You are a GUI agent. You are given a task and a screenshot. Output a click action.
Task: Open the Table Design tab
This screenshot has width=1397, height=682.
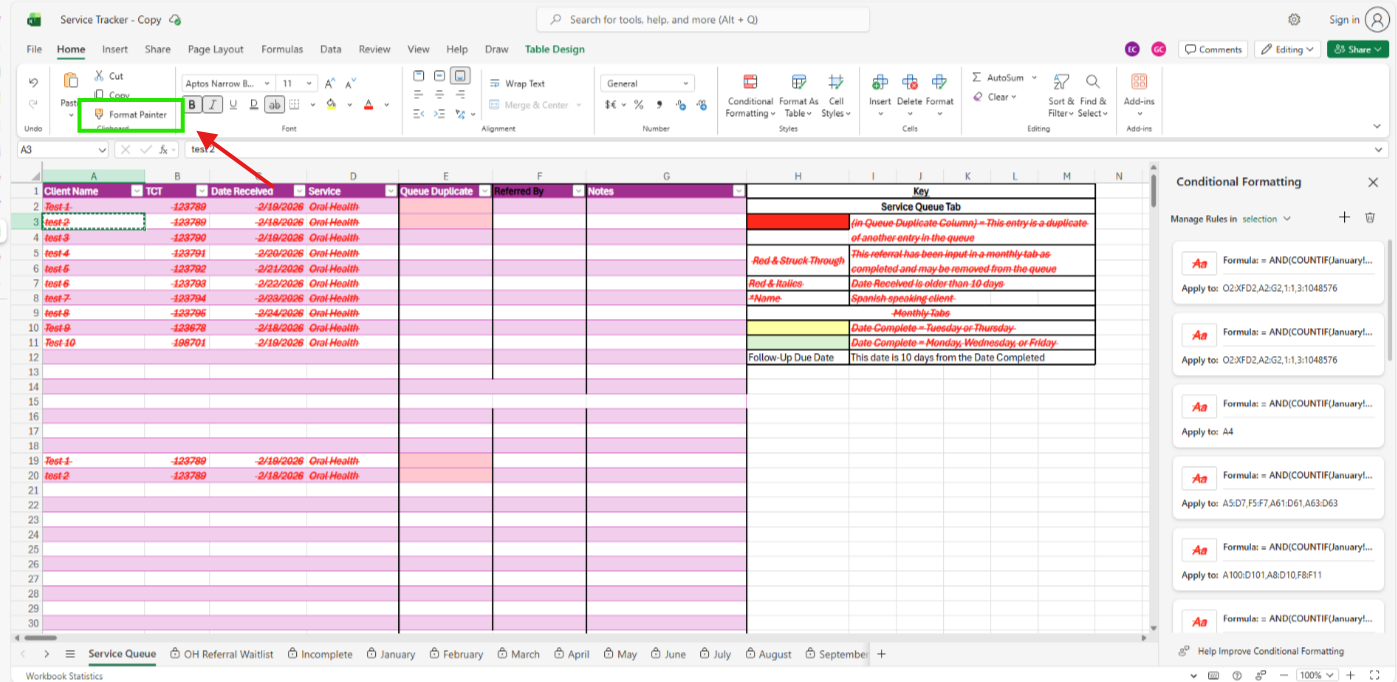(x=555, y=49)
